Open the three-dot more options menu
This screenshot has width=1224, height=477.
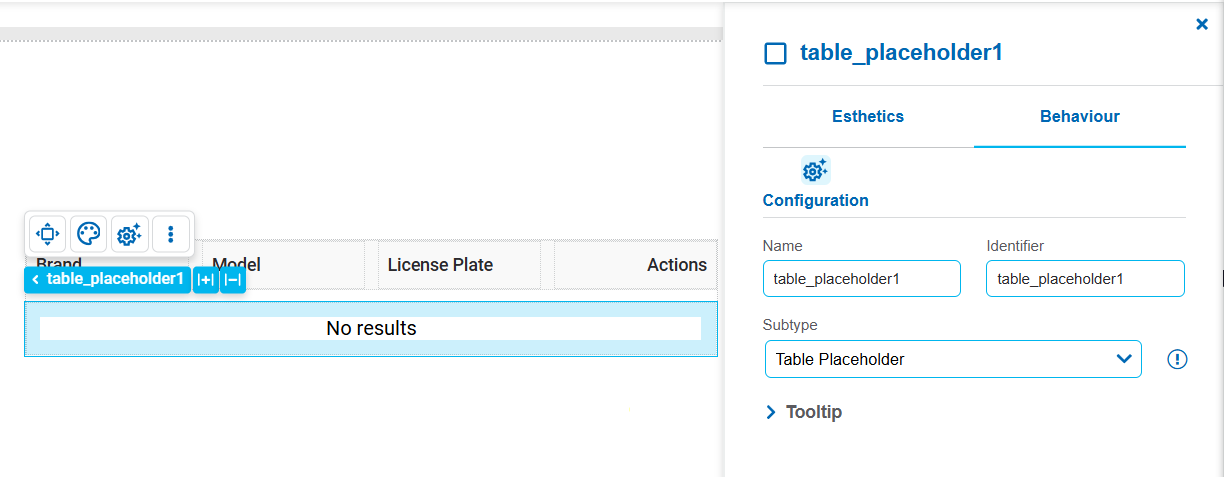point(171,234)
